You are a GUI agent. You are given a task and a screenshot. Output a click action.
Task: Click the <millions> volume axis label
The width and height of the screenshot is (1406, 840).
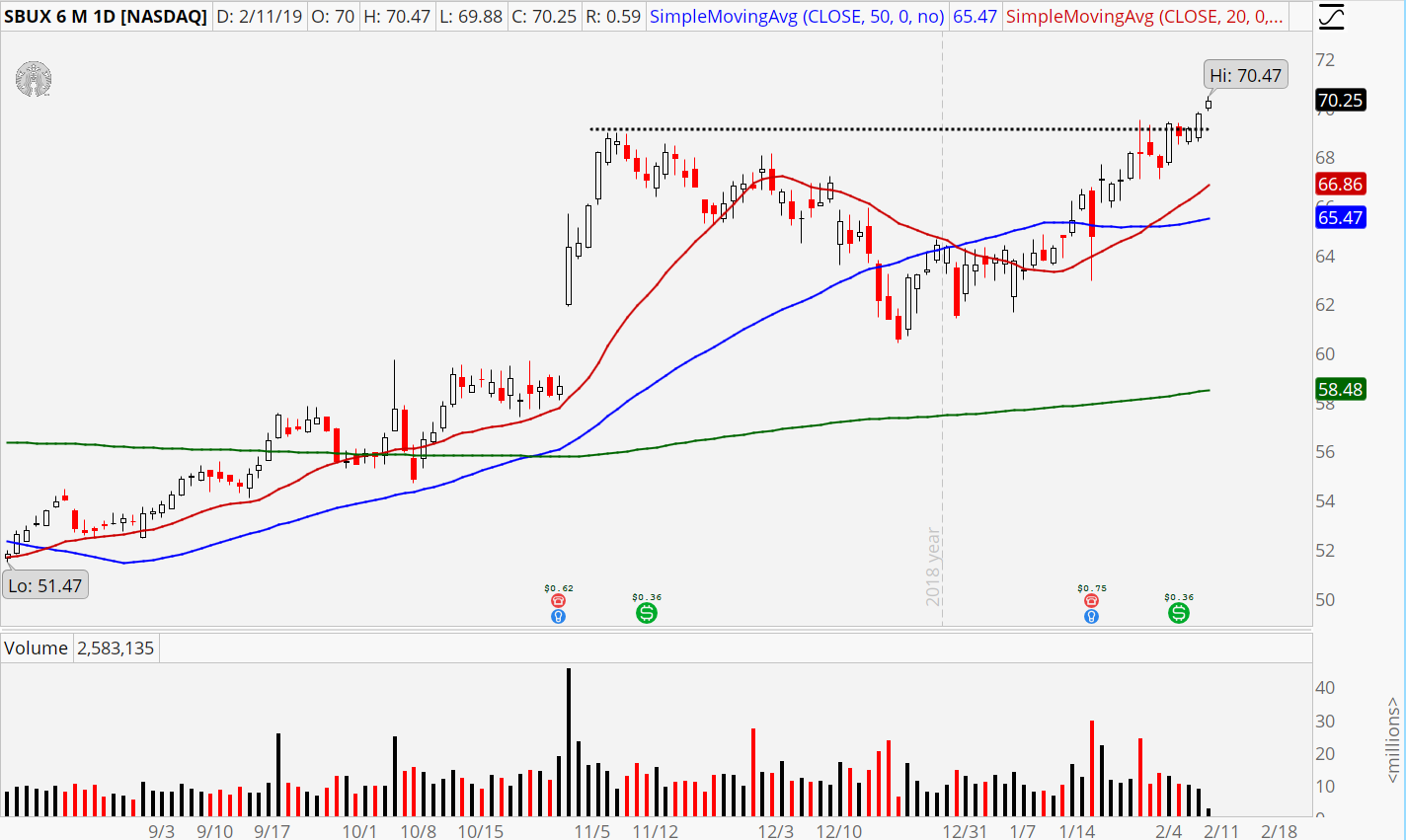tap(1393, 740)
